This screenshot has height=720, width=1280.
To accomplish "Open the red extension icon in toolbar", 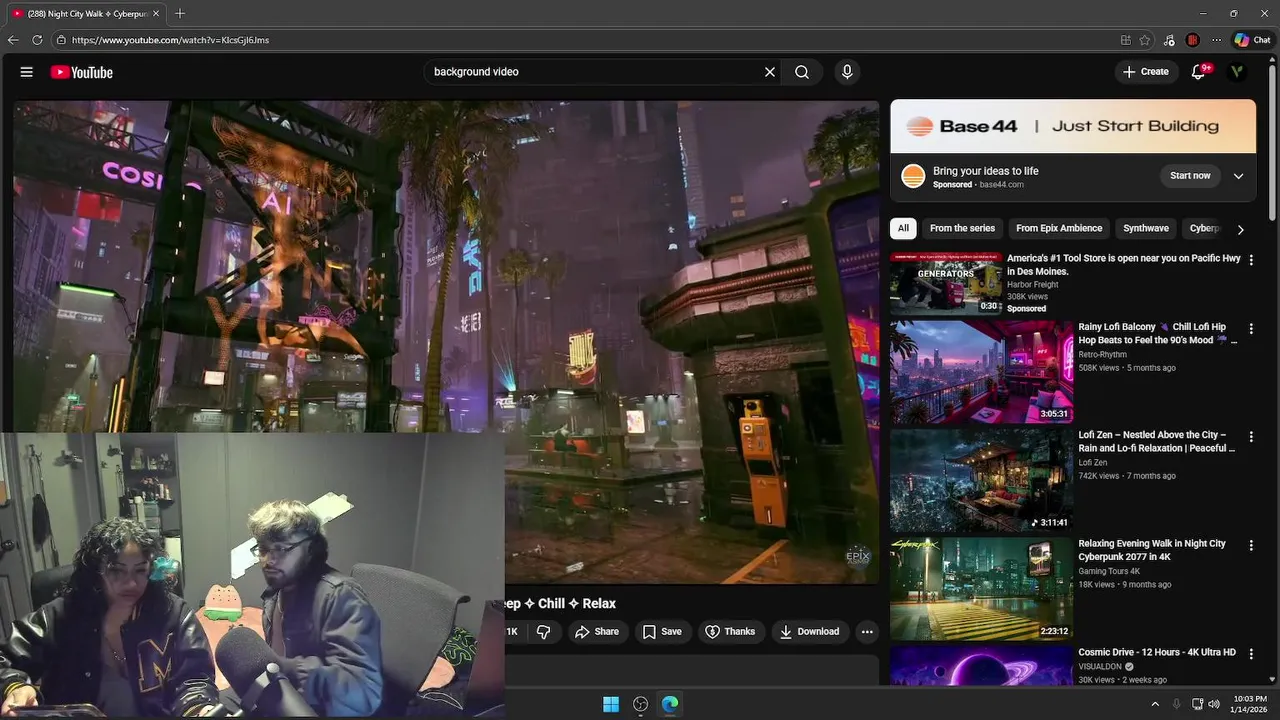I will point(1192,40).
